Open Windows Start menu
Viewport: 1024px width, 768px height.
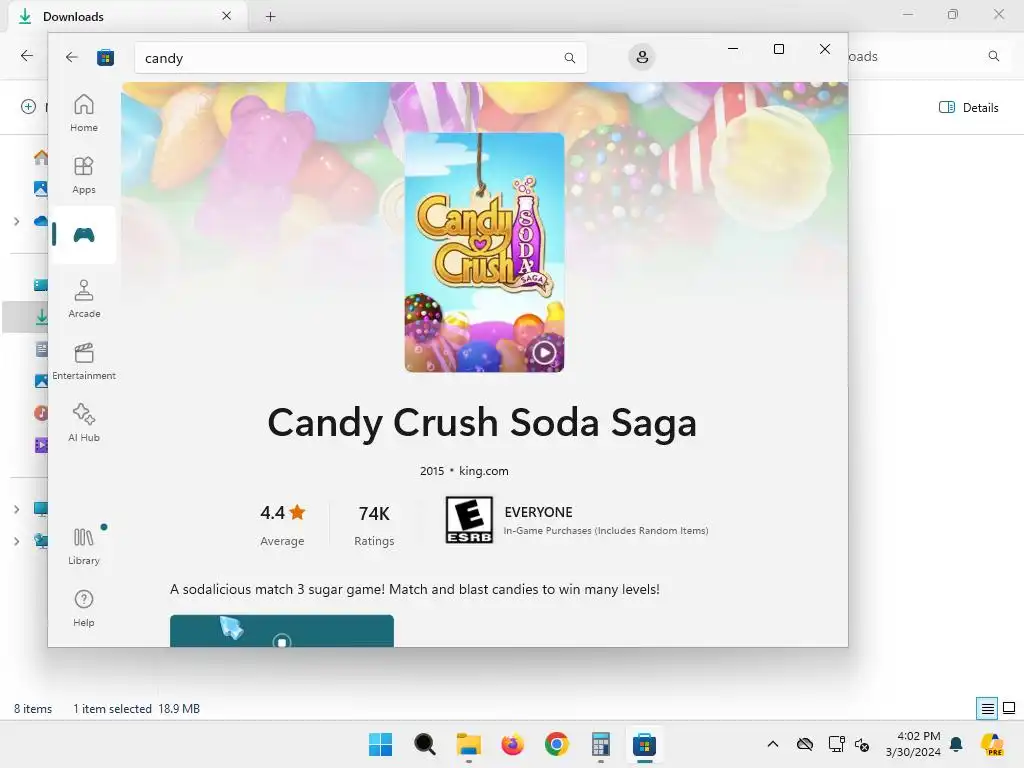(x=380, y=744)
